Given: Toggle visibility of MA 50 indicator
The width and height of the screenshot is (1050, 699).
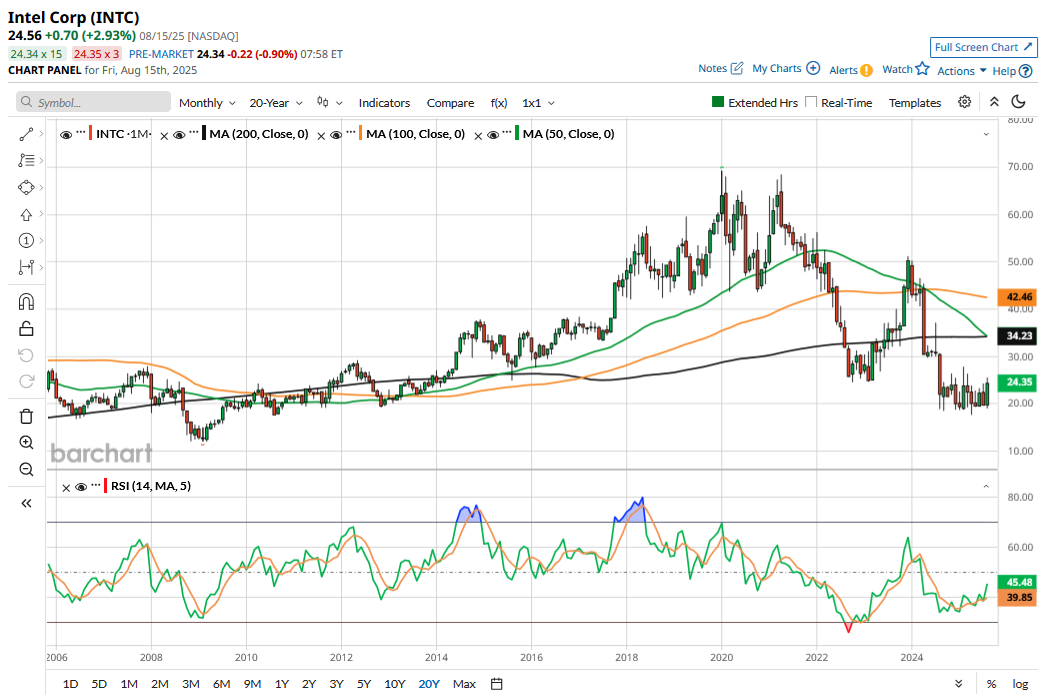Looking at the screenshot, I should point(493,135).
